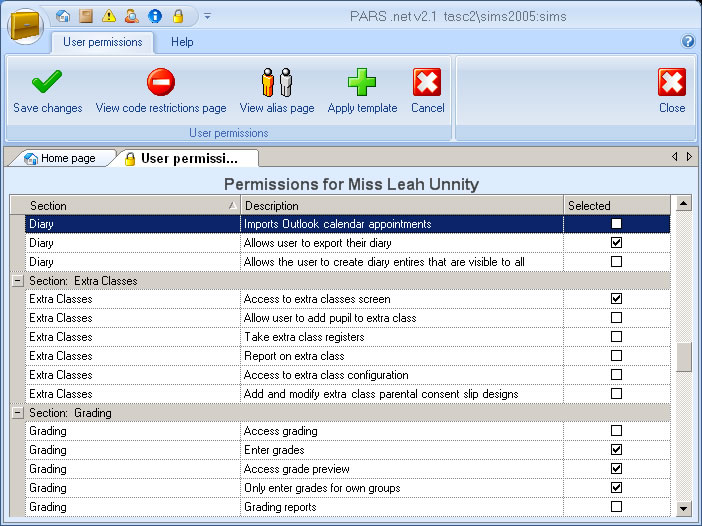Open the View code restrictions page
702x526 pixels.
coord(161,82)
